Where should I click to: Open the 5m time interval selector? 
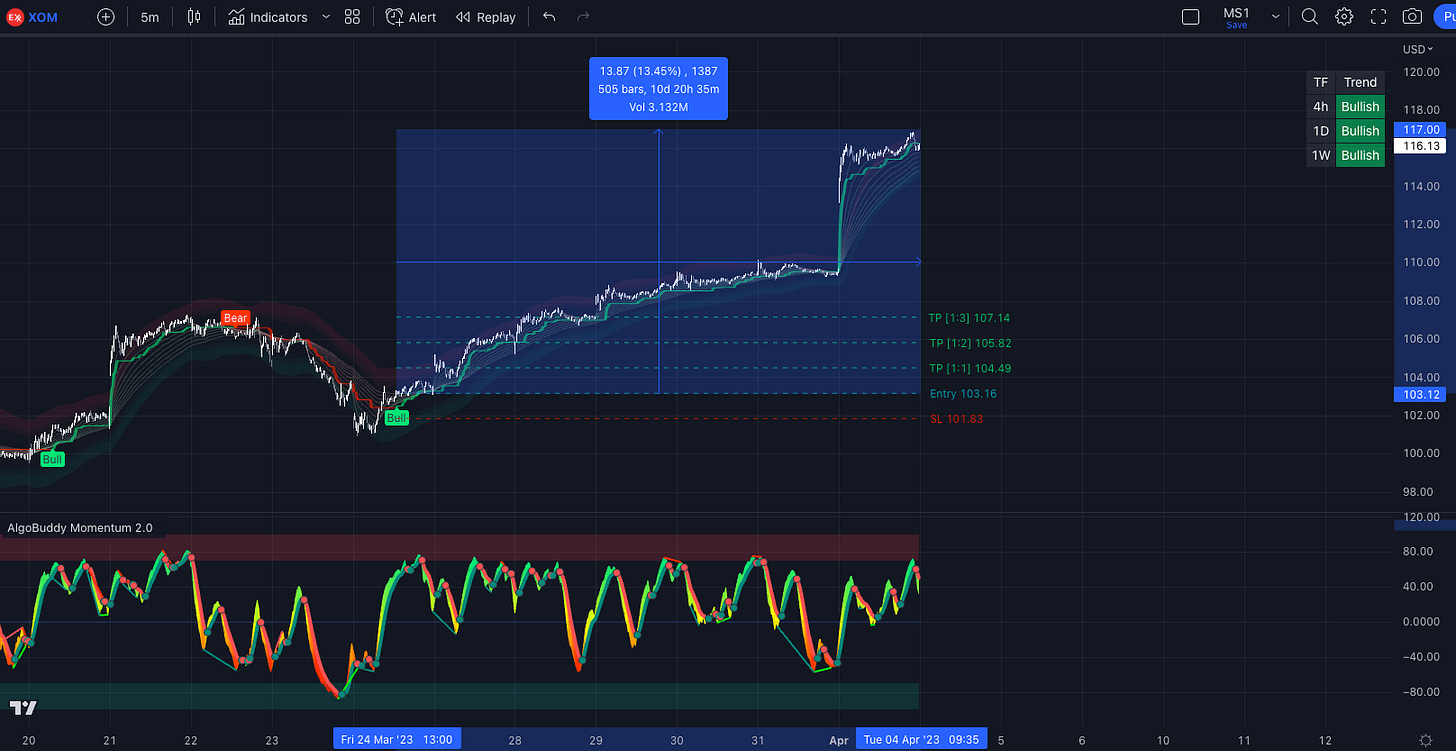coord(149,17)
